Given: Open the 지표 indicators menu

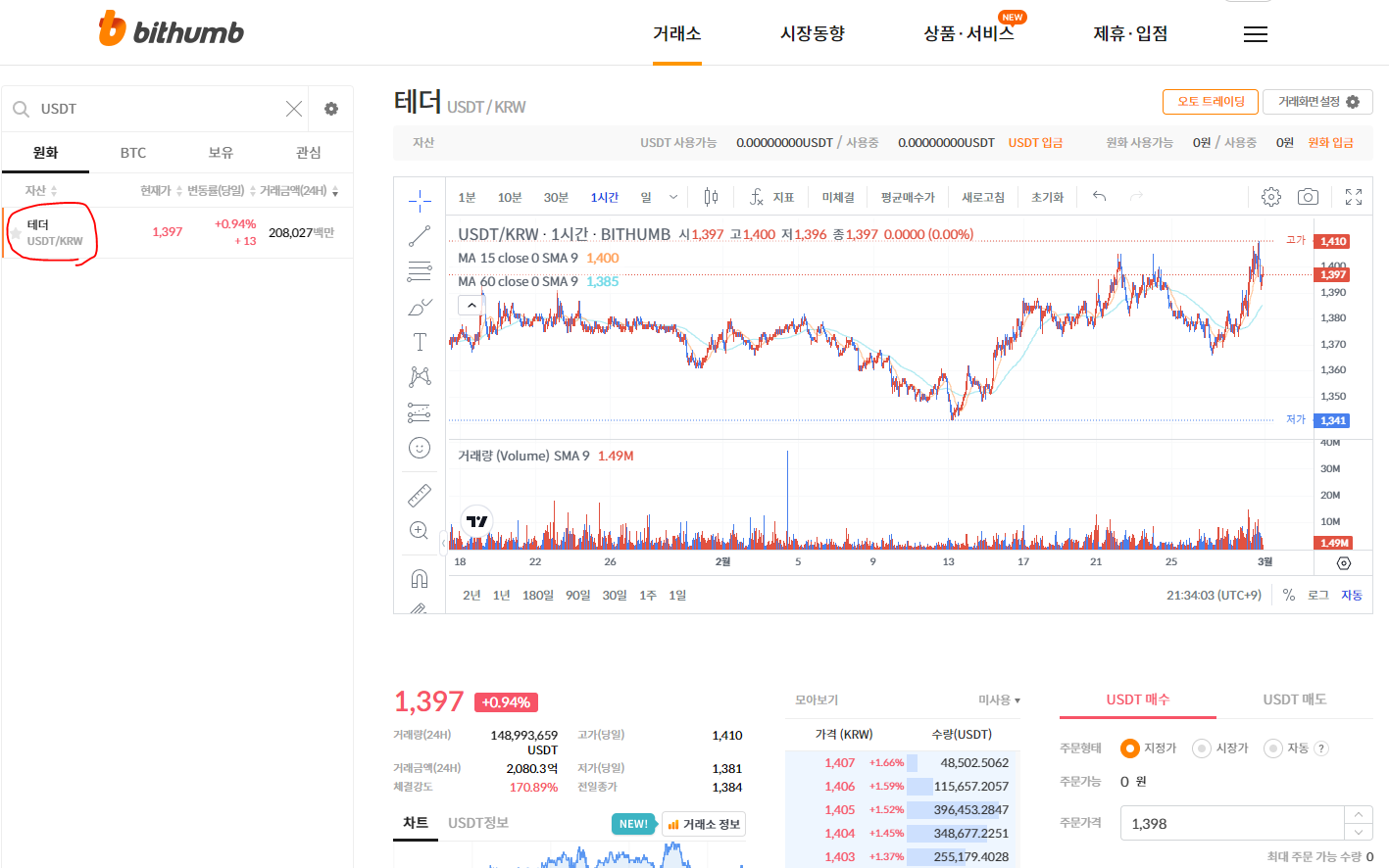Looking at the screenshot, I should tap(771, 197).
